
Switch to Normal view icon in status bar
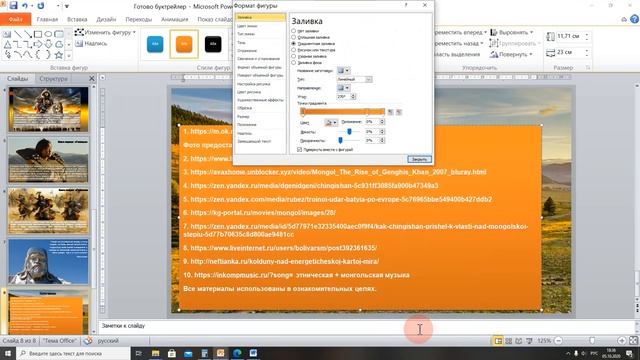pos(498,340)
